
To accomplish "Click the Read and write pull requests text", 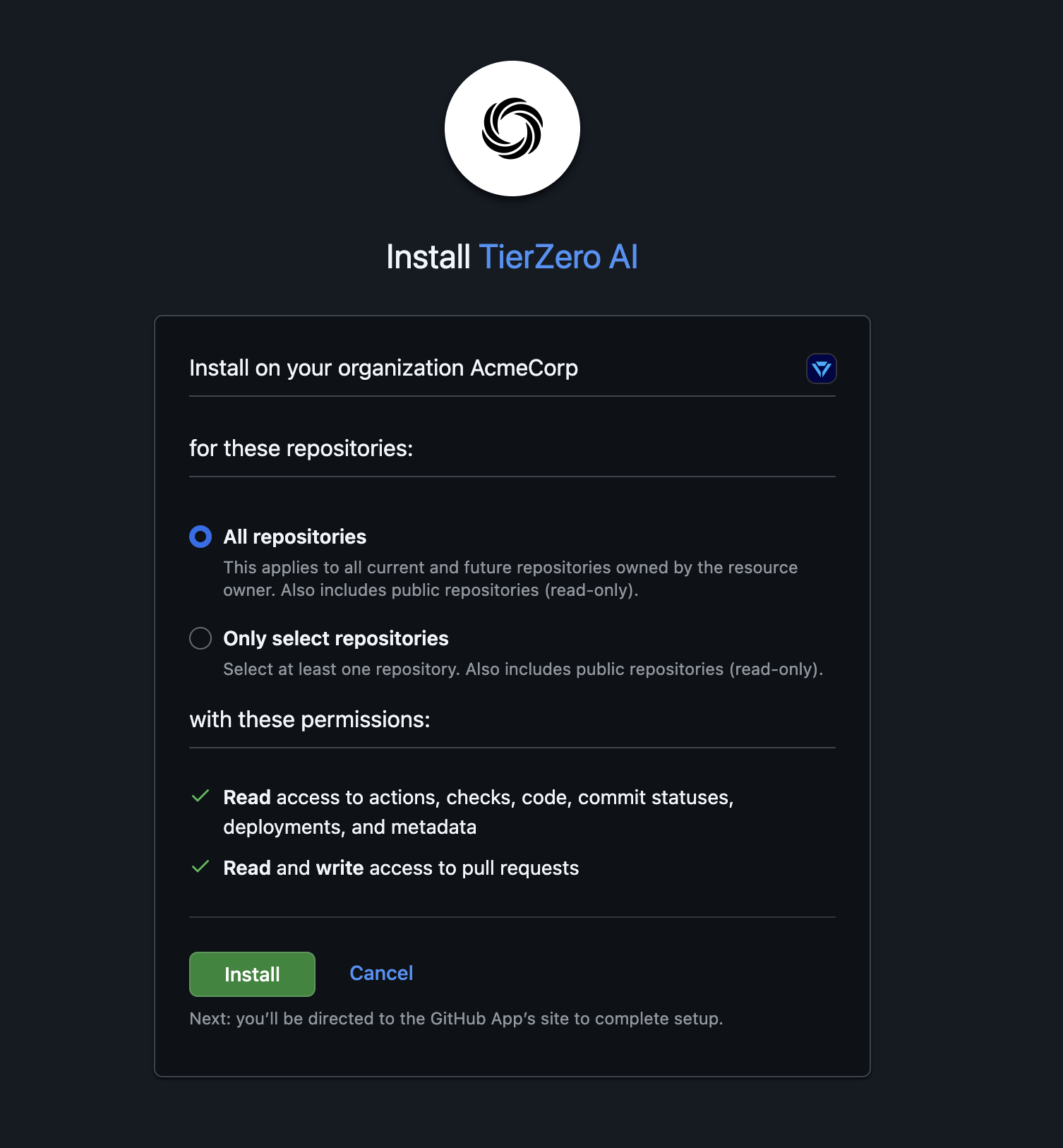I will pos(401,867).
